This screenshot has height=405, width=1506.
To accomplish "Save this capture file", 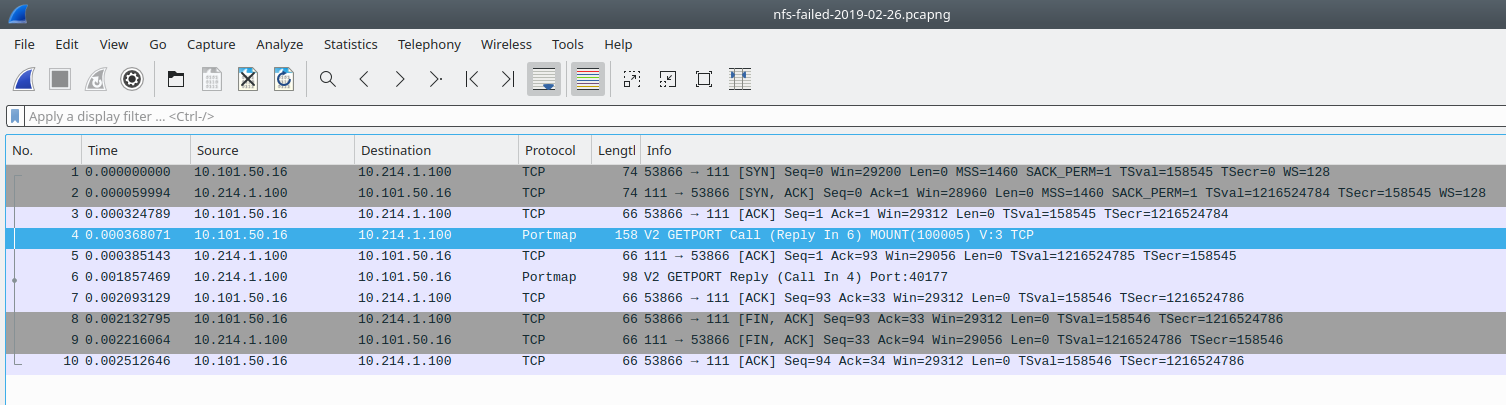I will [x=212, y=79].
